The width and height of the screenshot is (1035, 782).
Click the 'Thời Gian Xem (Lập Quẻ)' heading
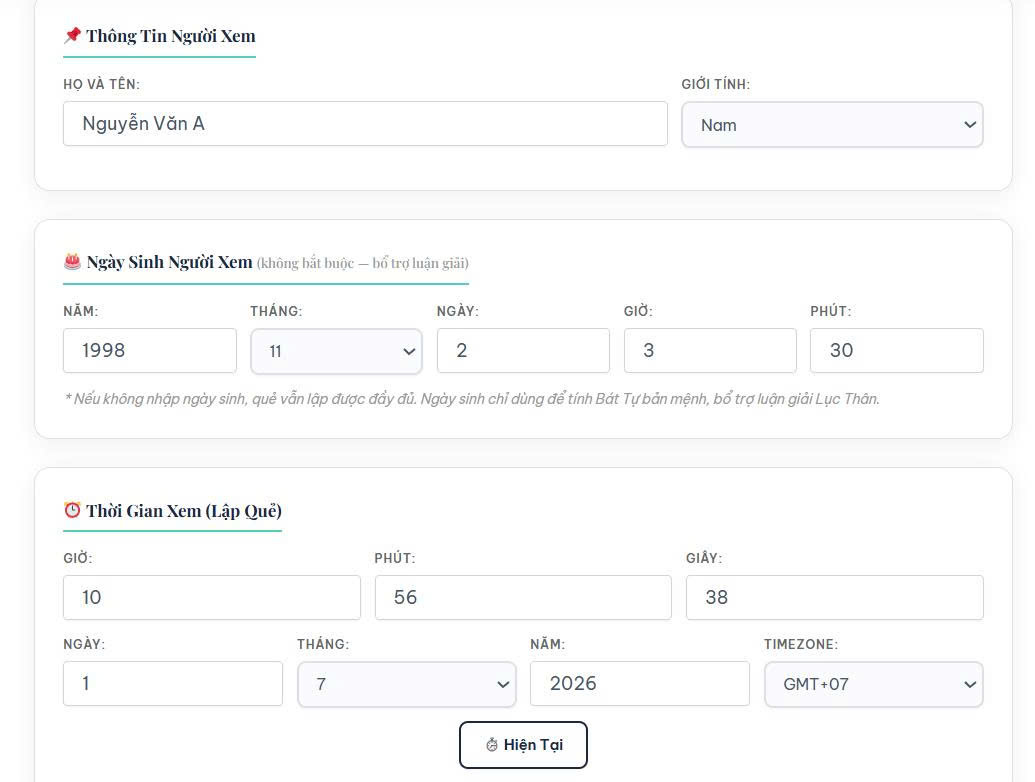pos(184,511)
